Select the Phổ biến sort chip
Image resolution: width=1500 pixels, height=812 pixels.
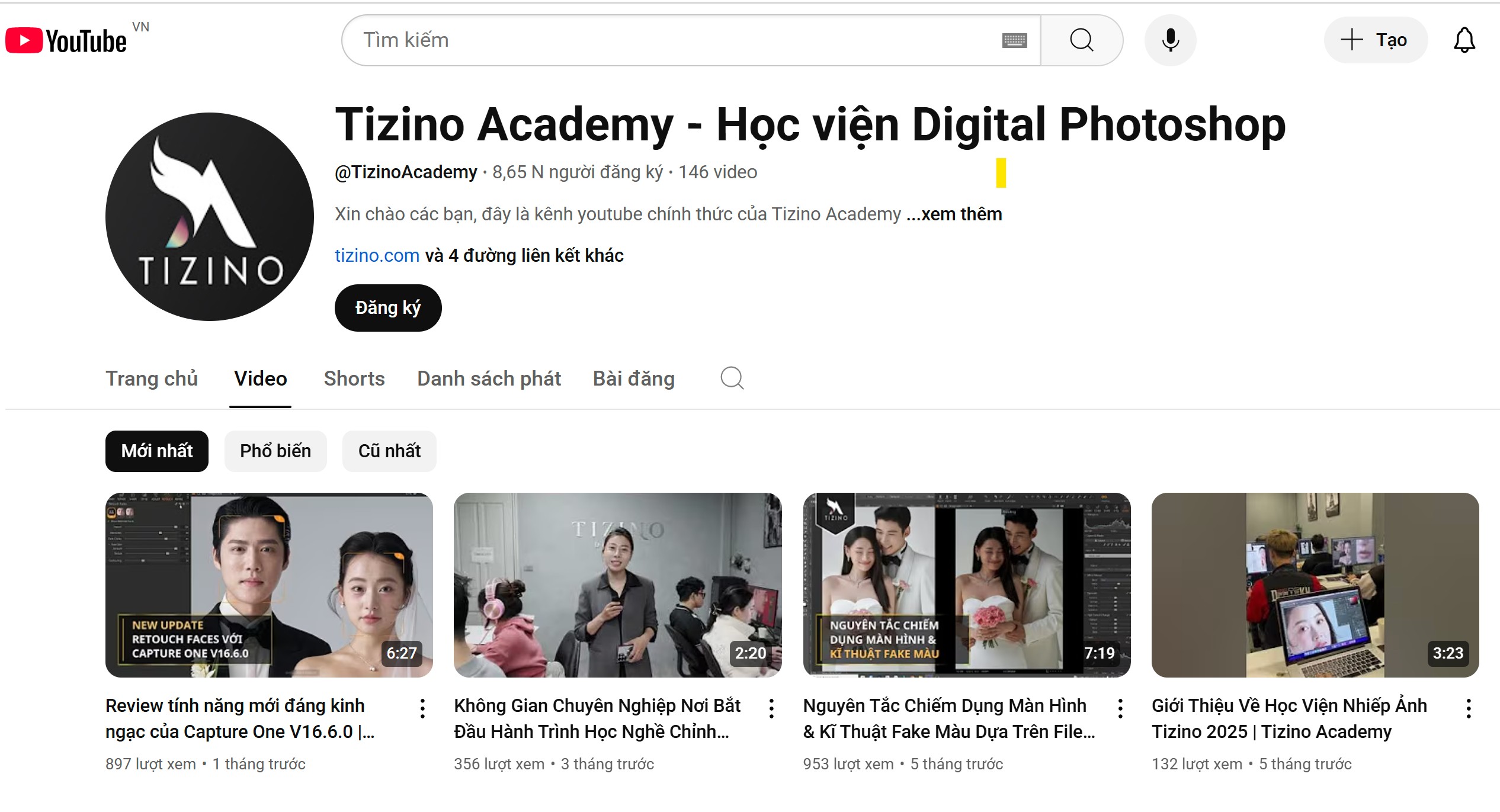click(275, 451)
